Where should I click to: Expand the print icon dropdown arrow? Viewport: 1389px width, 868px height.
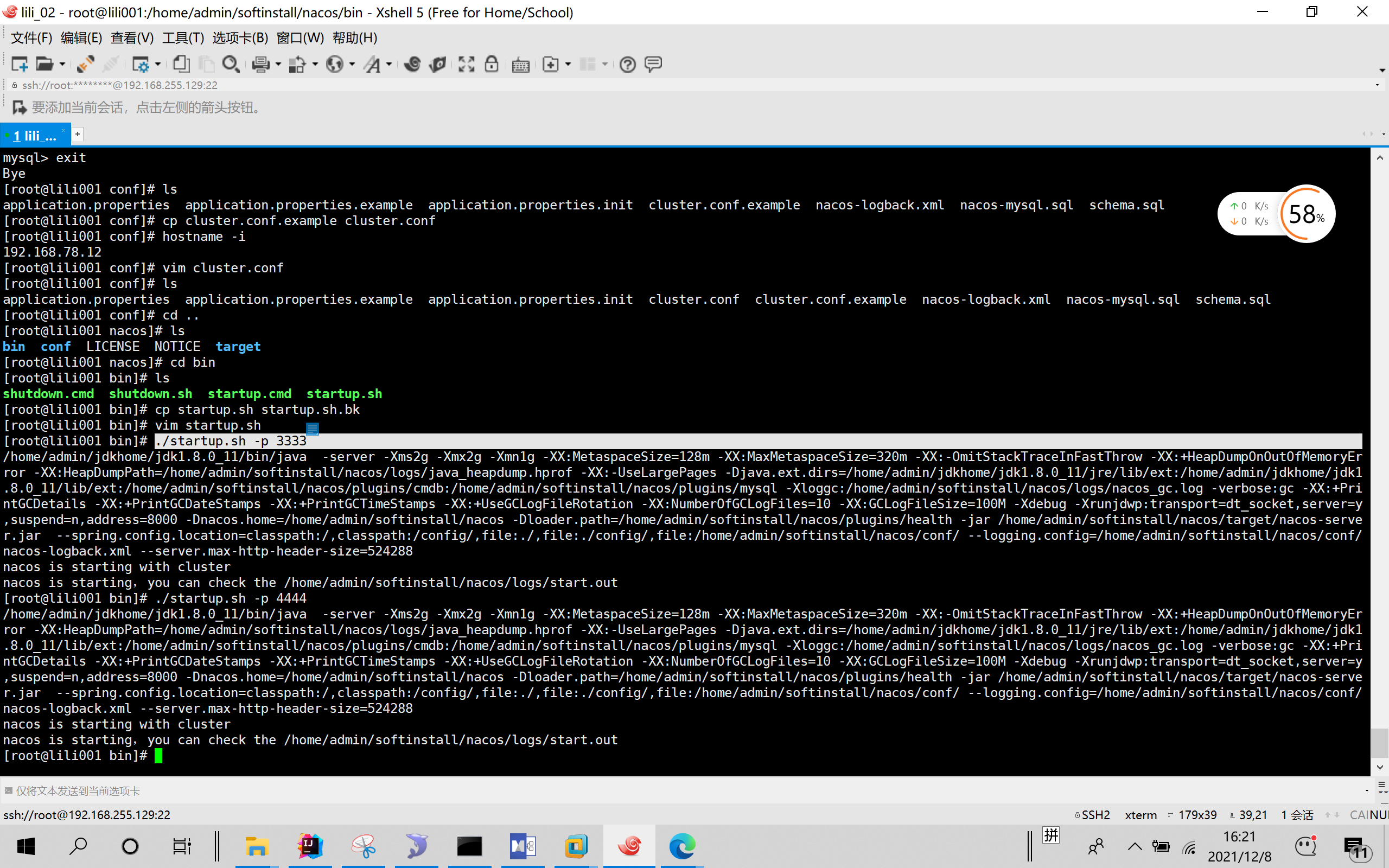pos(278,65)
